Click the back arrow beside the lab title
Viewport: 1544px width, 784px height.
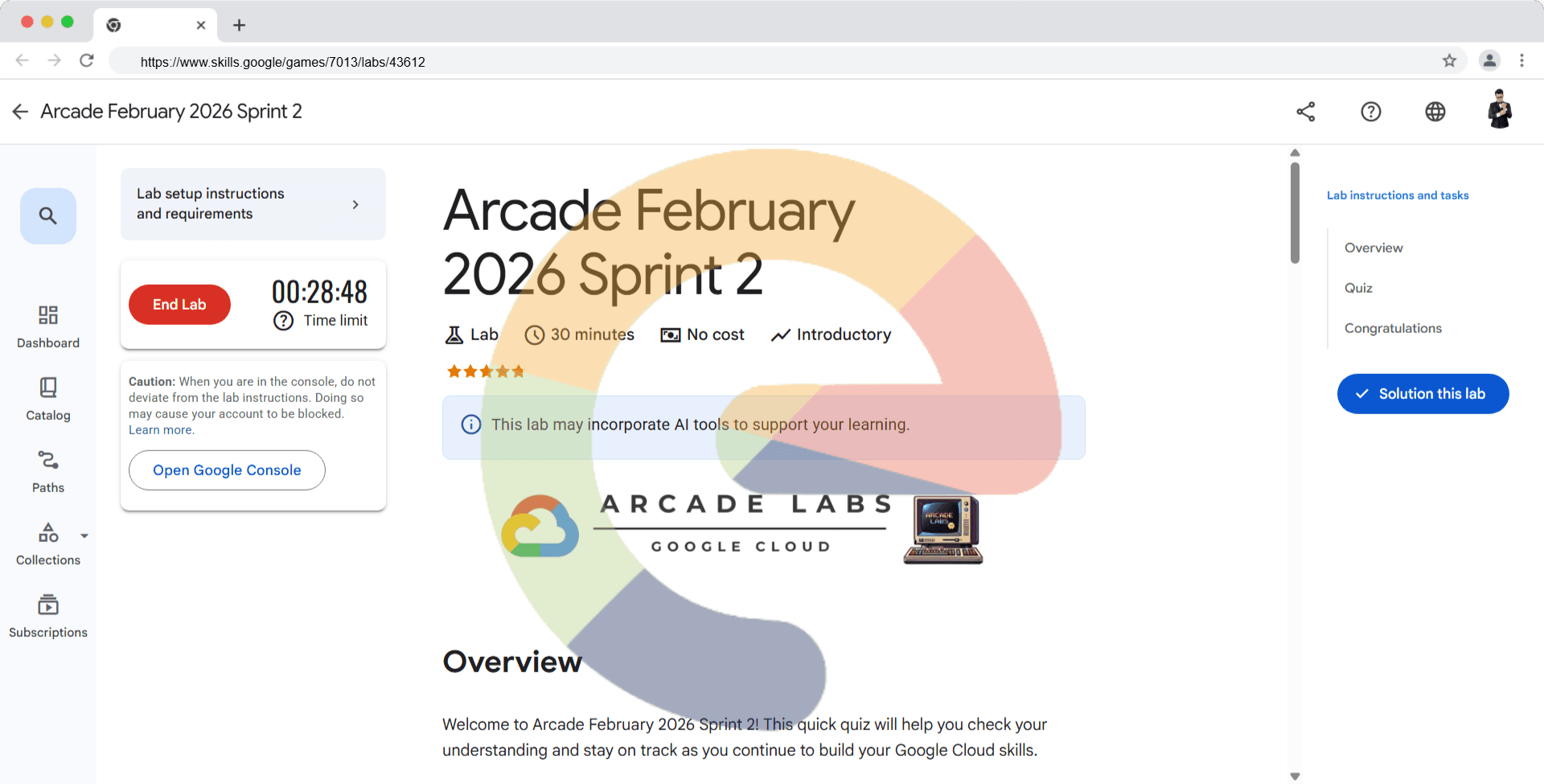pyautogui.click(x=20, y=112)
